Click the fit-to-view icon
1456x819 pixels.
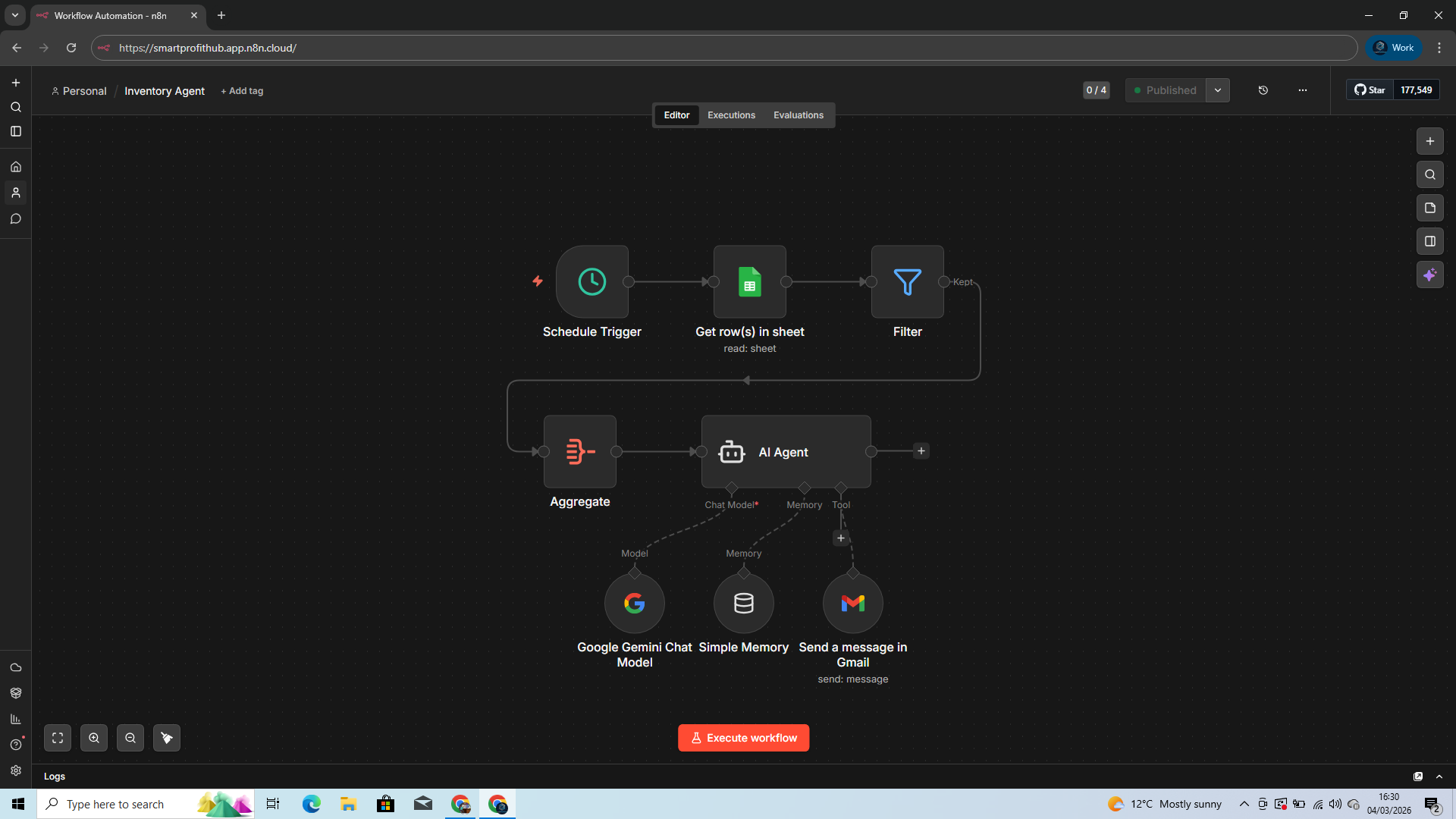[58, 738]
